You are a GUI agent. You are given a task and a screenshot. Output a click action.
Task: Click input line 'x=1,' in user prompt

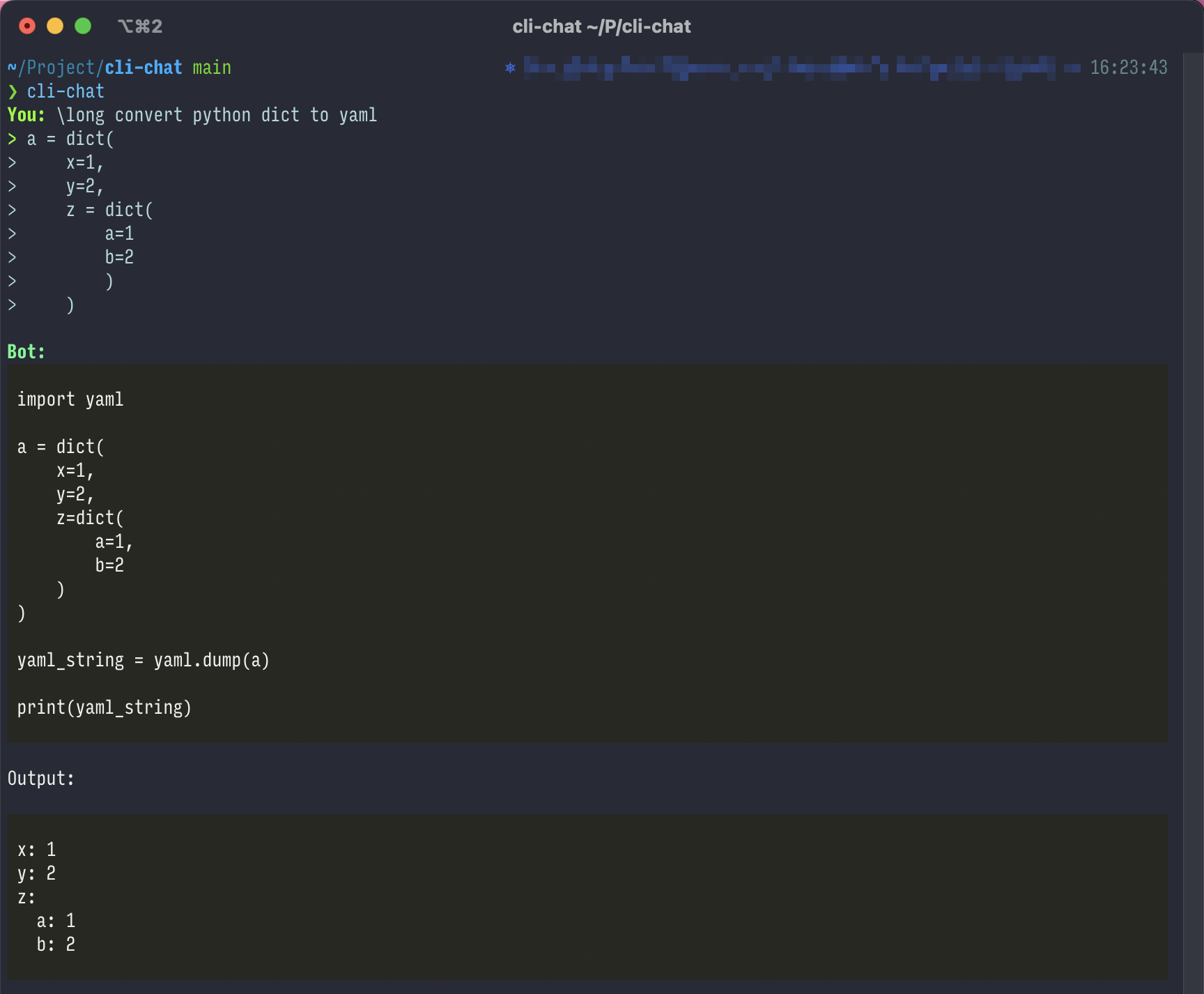tap(85, 162)
